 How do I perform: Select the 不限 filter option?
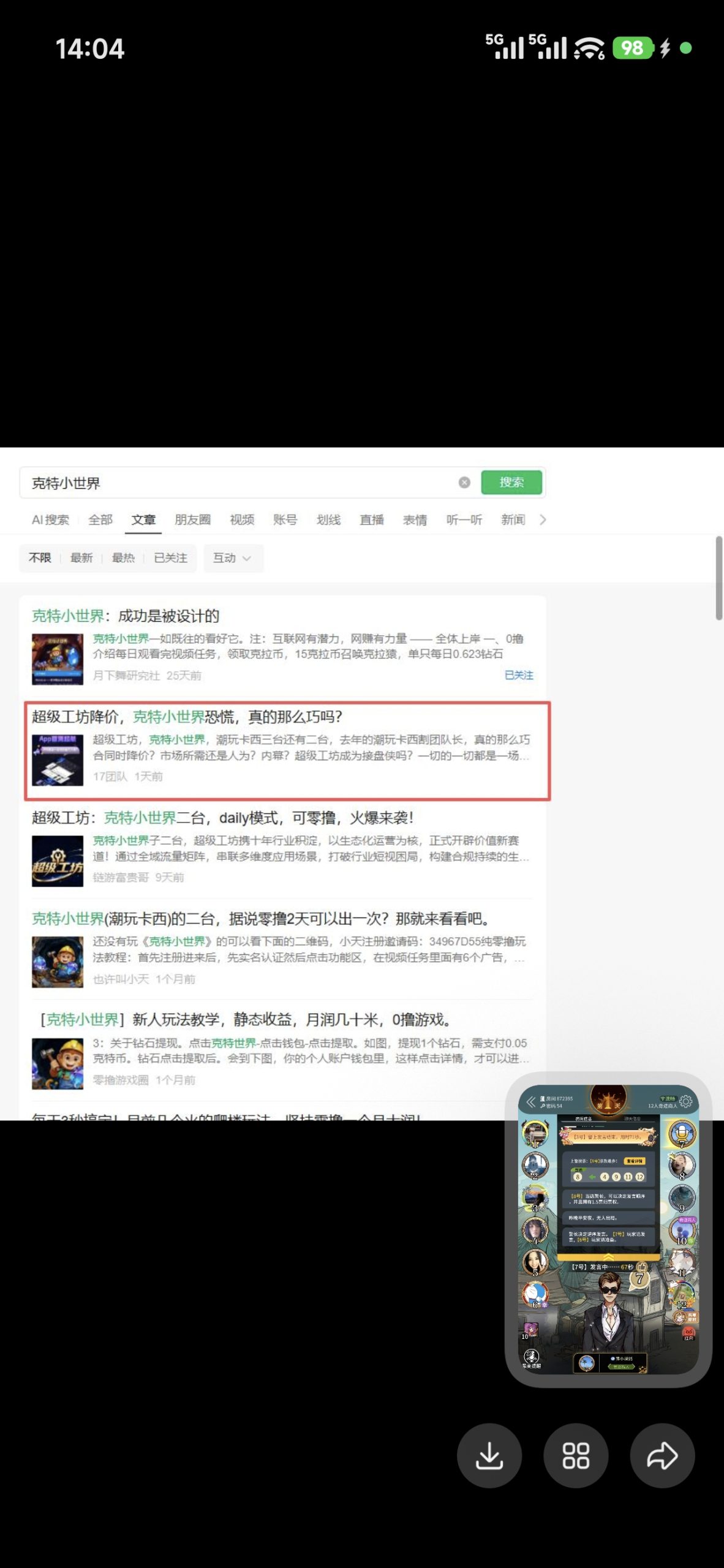pyautogui.click(x=40, y=558)
